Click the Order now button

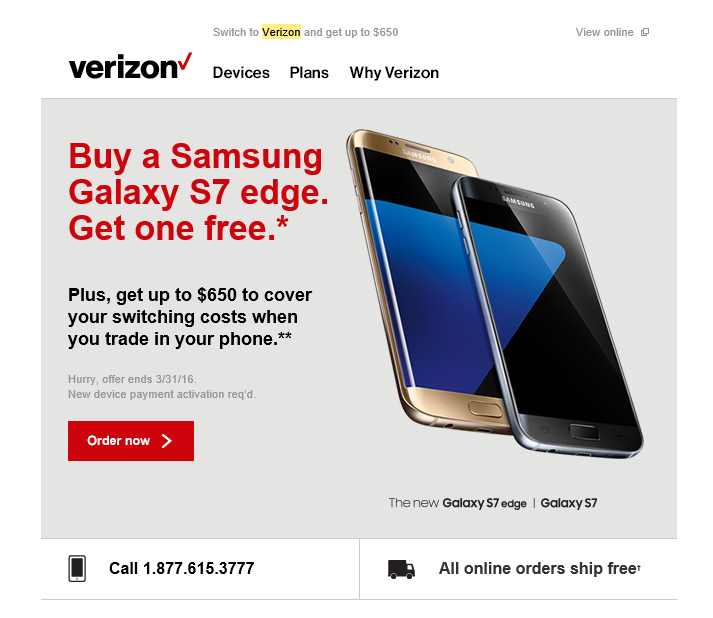131,441
